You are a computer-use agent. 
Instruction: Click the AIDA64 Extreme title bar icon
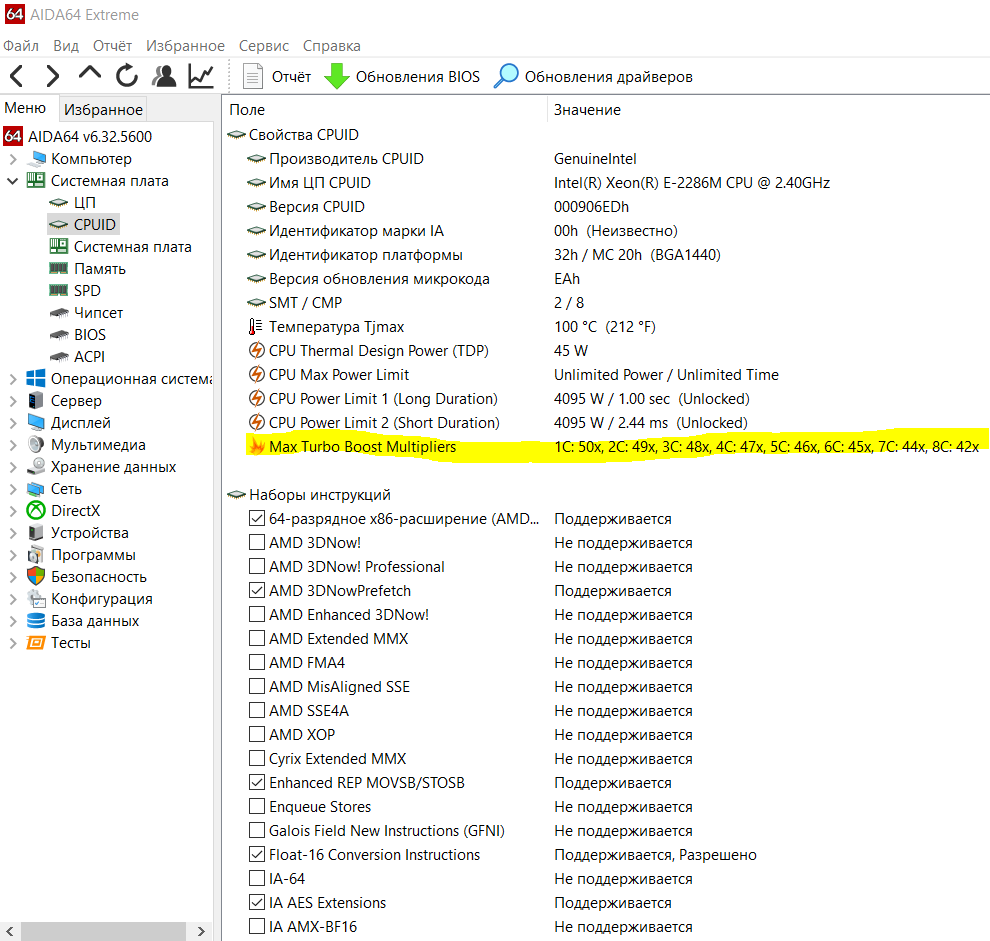coord(15,15)
